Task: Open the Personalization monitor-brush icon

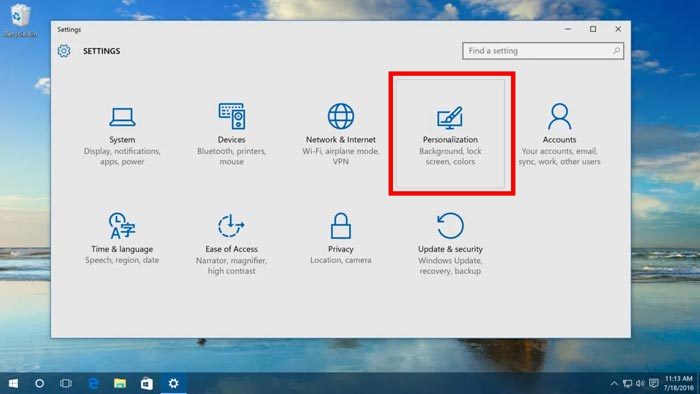Action: point(450,118)
